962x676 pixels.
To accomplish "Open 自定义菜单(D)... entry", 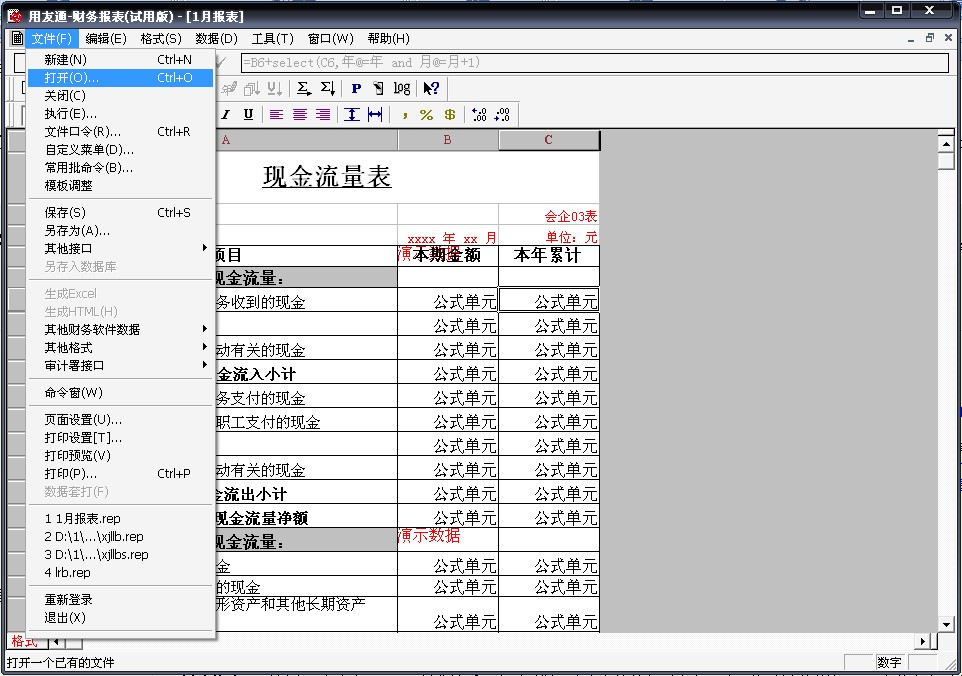I will pos(120,150).
